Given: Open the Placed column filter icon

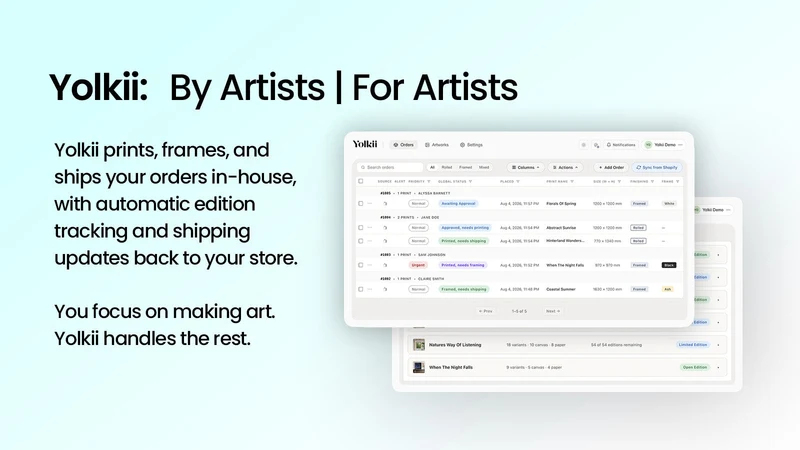Looking at the screenshot, I should click(x=518, y=182).
